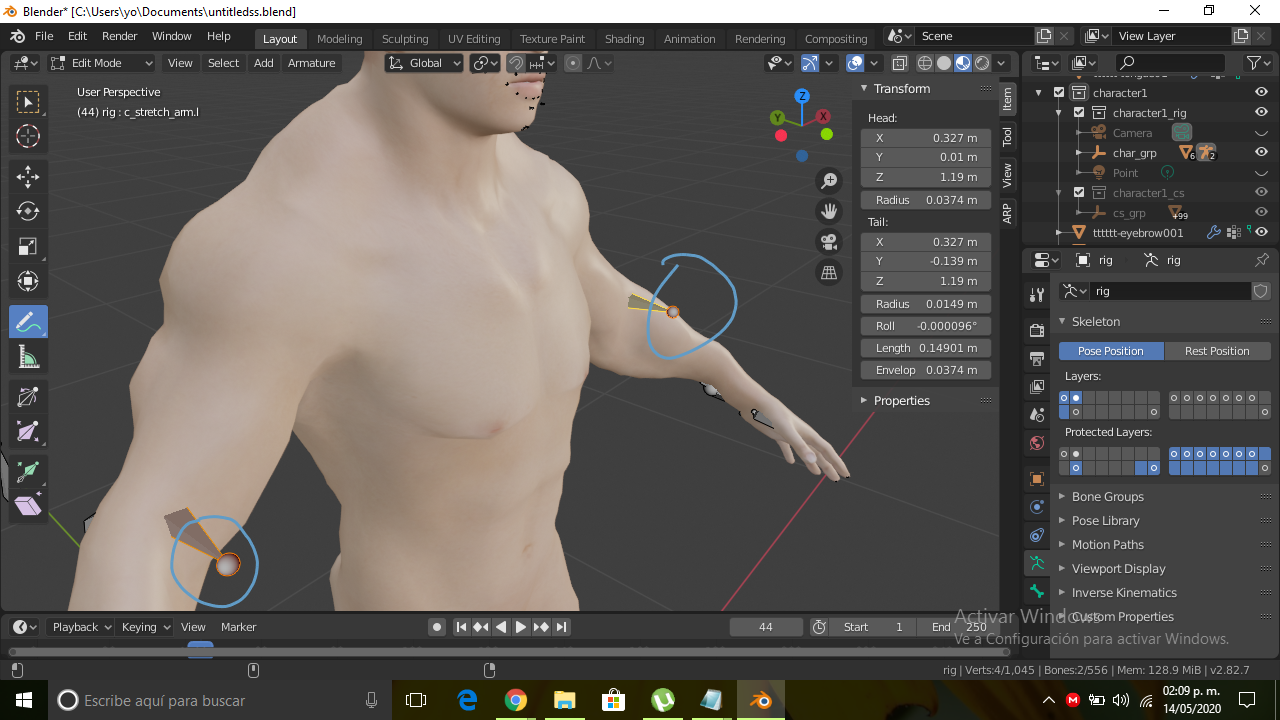Uncheck the character1_cs collection checkbox

[x=1079, y=193]
